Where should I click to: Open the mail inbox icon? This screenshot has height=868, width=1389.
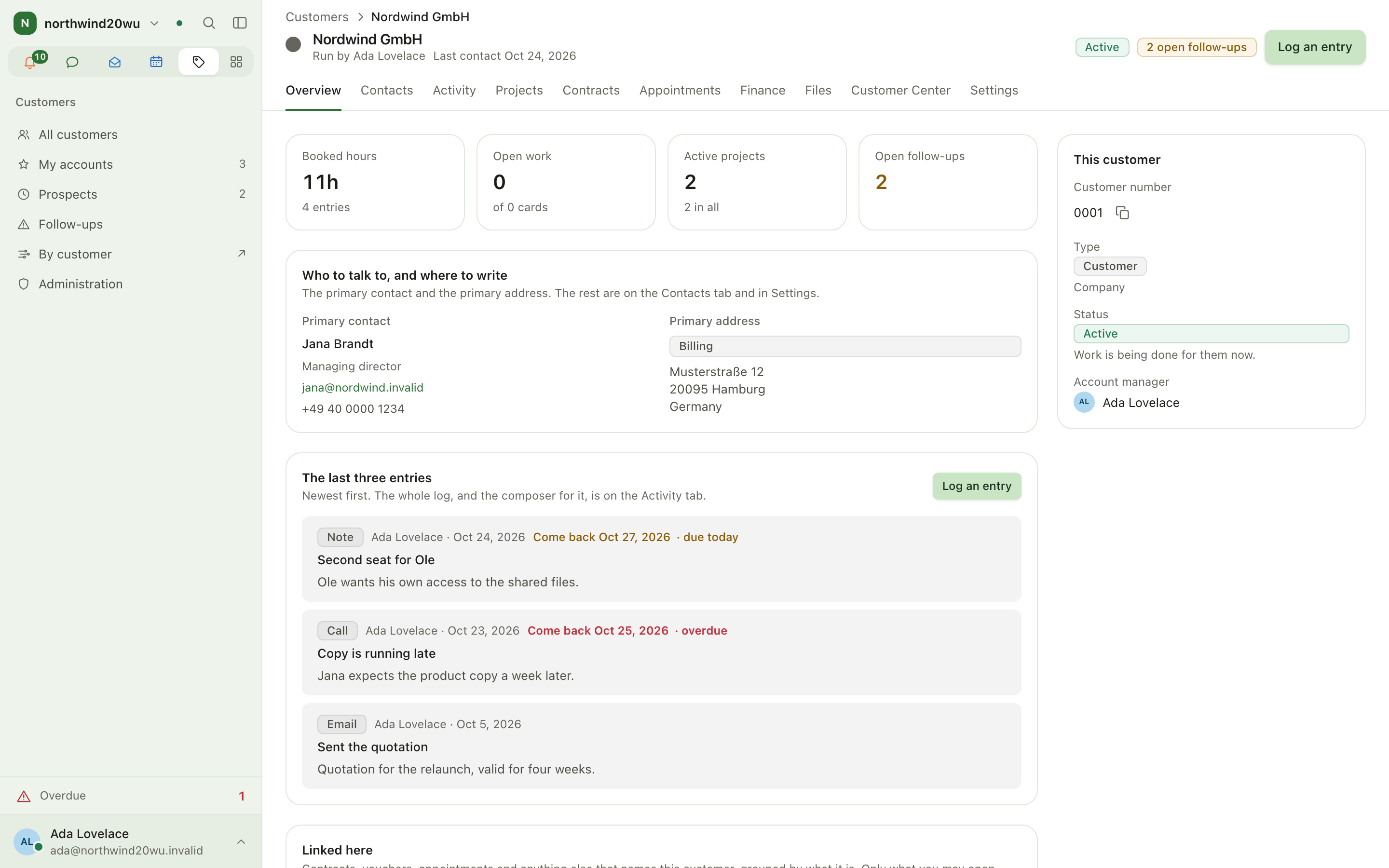(114, 62)
